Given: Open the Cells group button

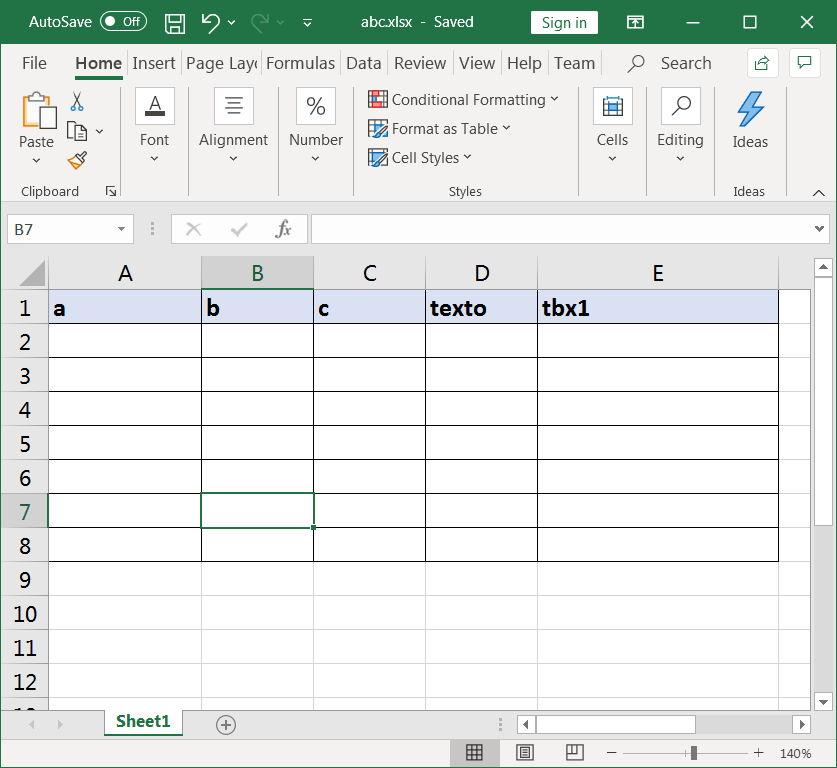Looking at the screenshot, I should point(612,126).
